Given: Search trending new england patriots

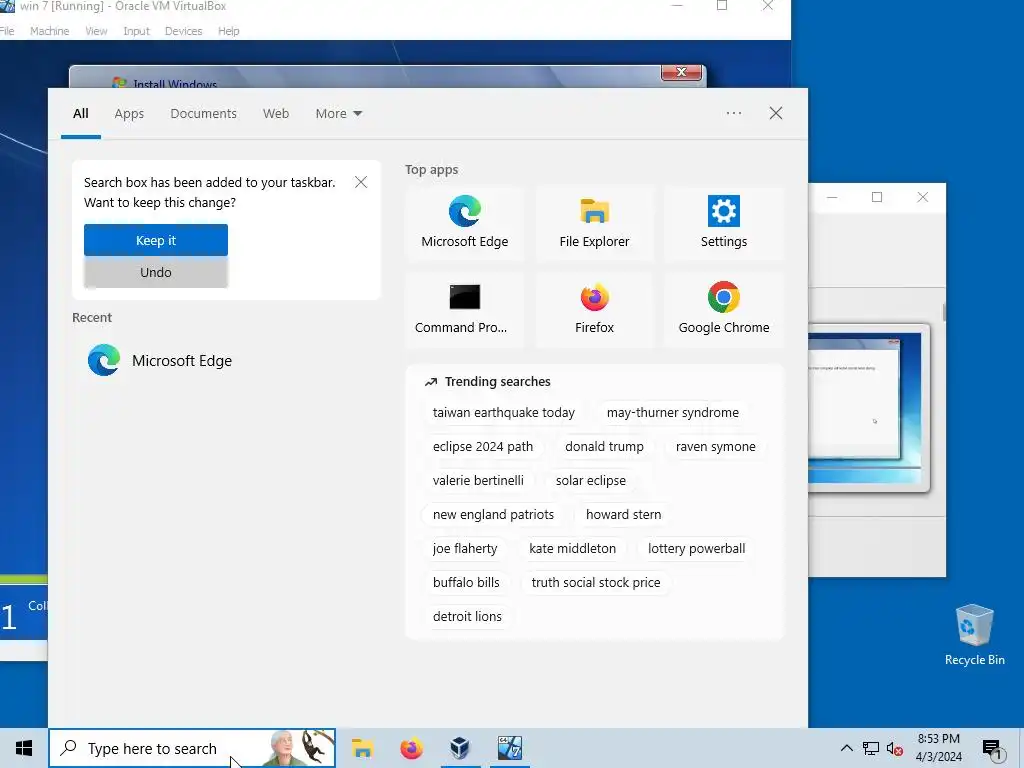Looking at the screenshot, I should [x=493, y=515].
